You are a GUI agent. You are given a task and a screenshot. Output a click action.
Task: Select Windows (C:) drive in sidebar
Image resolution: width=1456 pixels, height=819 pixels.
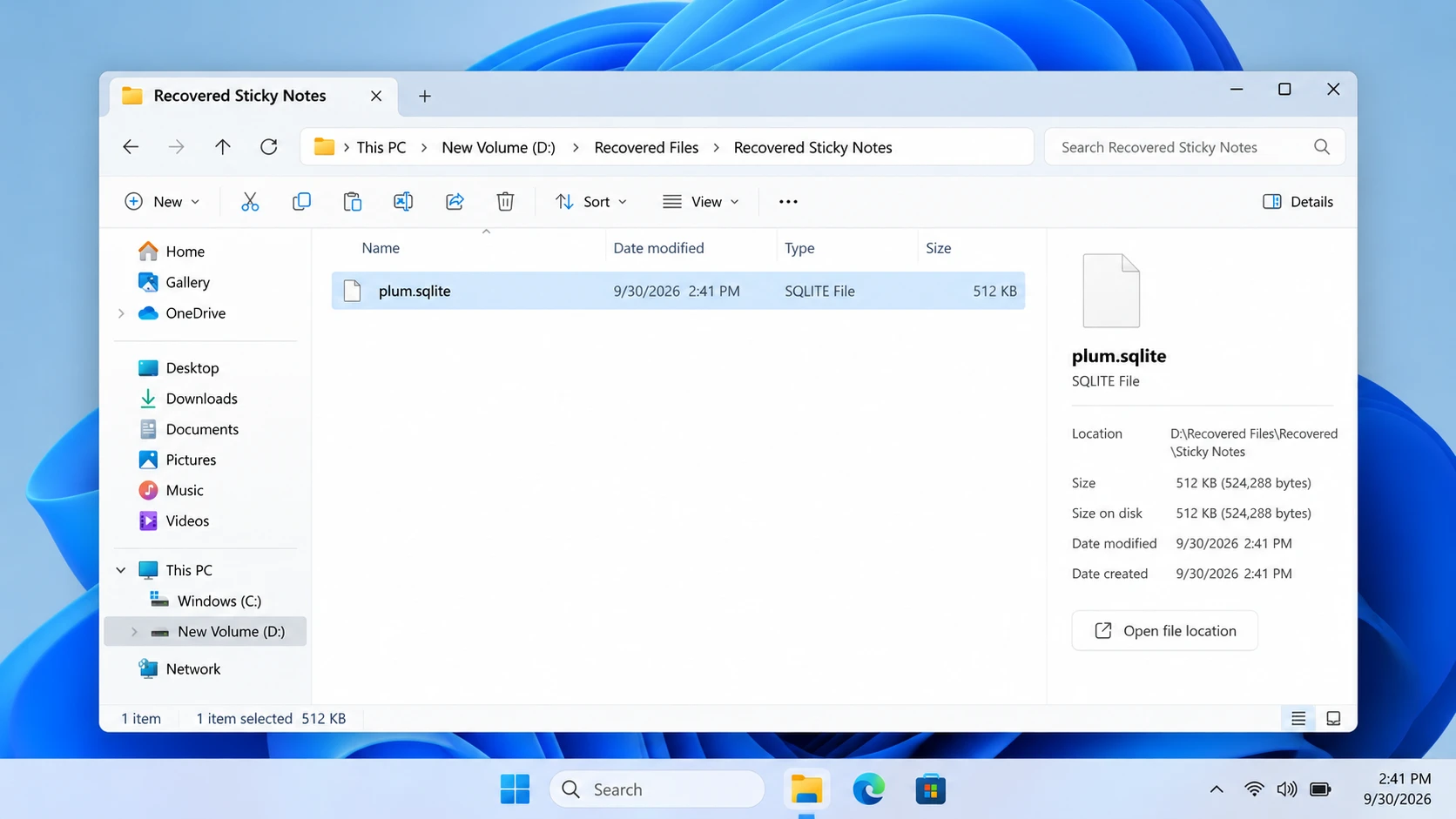click(x=219, y=601)
